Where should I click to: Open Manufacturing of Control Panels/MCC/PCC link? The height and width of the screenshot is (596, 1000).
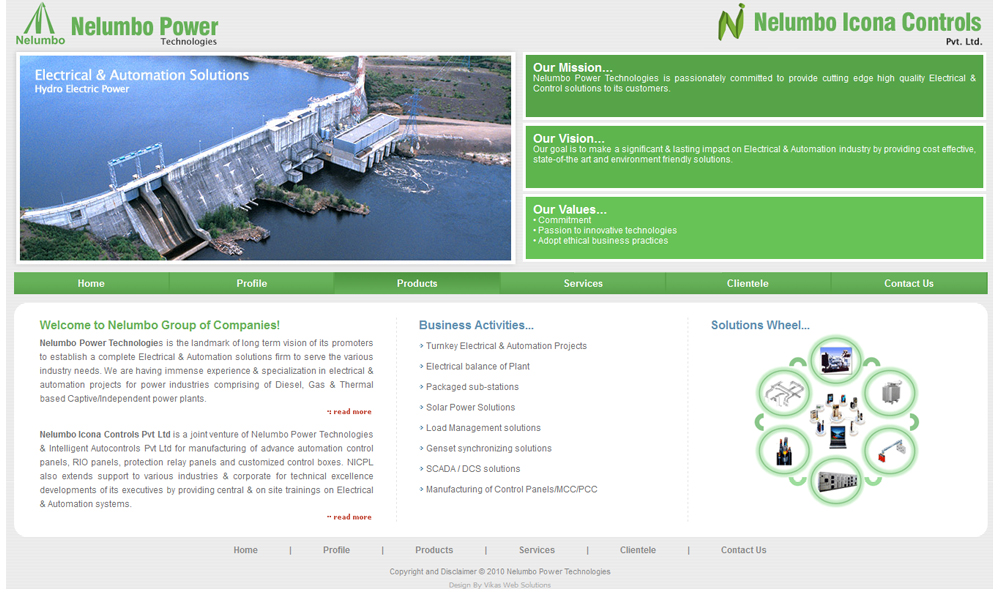[511, 490]
